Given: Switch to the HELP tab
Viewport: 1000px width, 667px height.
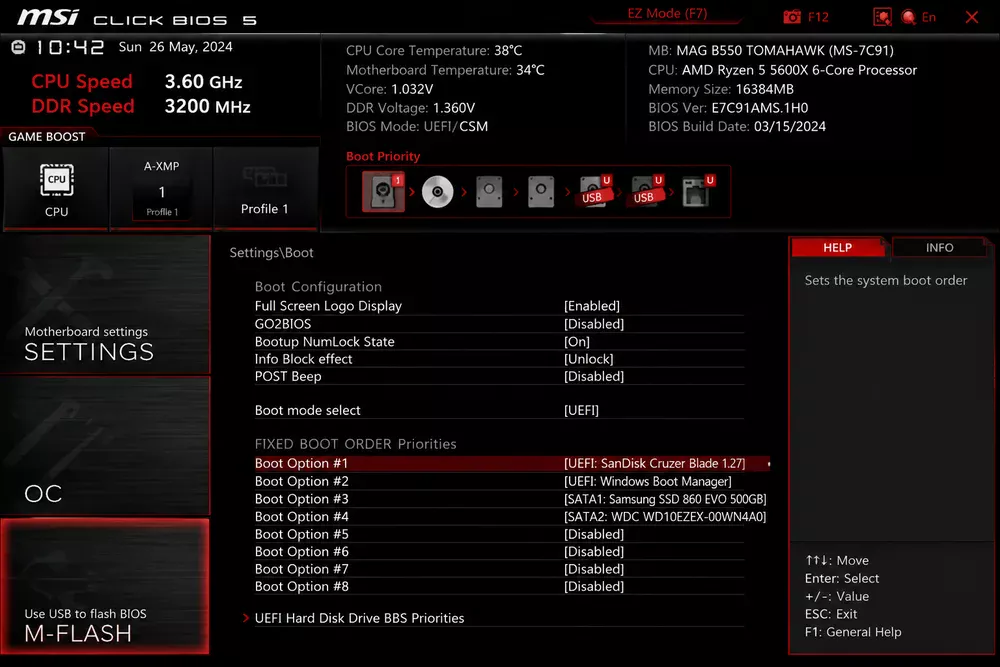Looking at the screenshot, I should coord(837,247).
